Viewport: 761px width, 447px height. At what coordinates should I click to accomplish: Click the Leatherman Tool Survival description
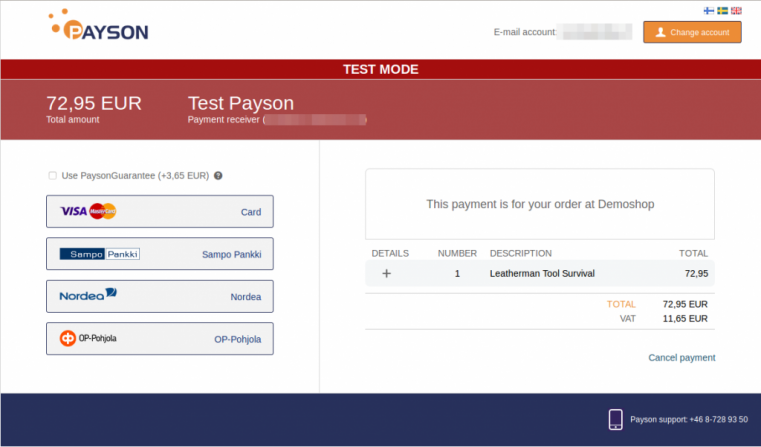(542, 274)
